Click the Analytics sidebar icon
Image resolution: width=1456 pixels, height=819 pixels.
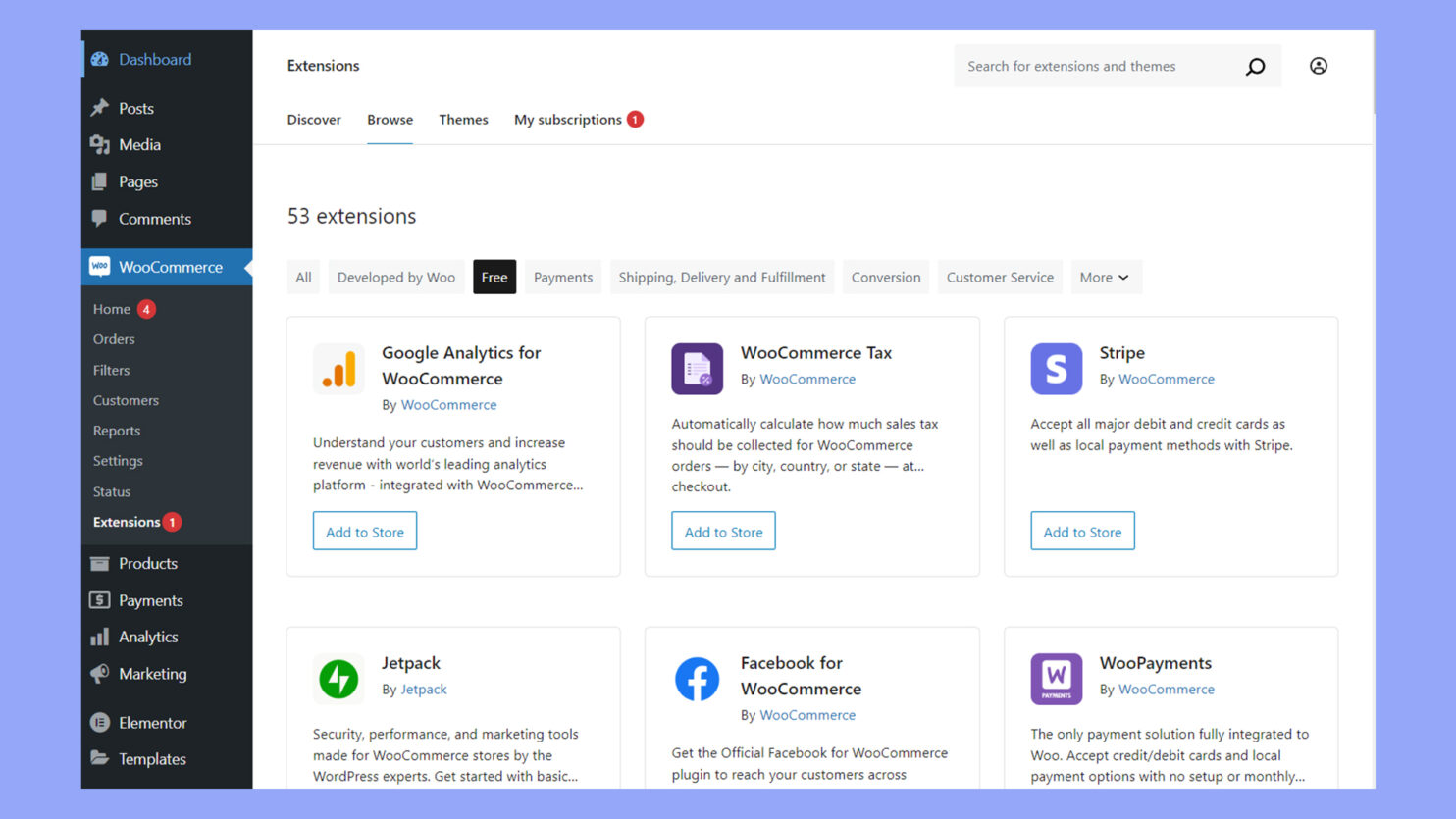click(99, 637)
